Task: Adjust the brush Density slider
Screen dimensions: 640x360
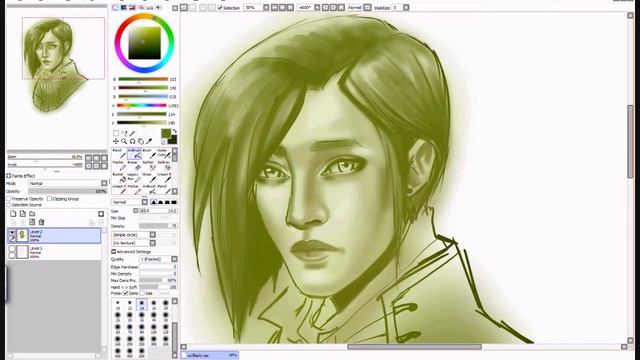Action: [158, 226]
